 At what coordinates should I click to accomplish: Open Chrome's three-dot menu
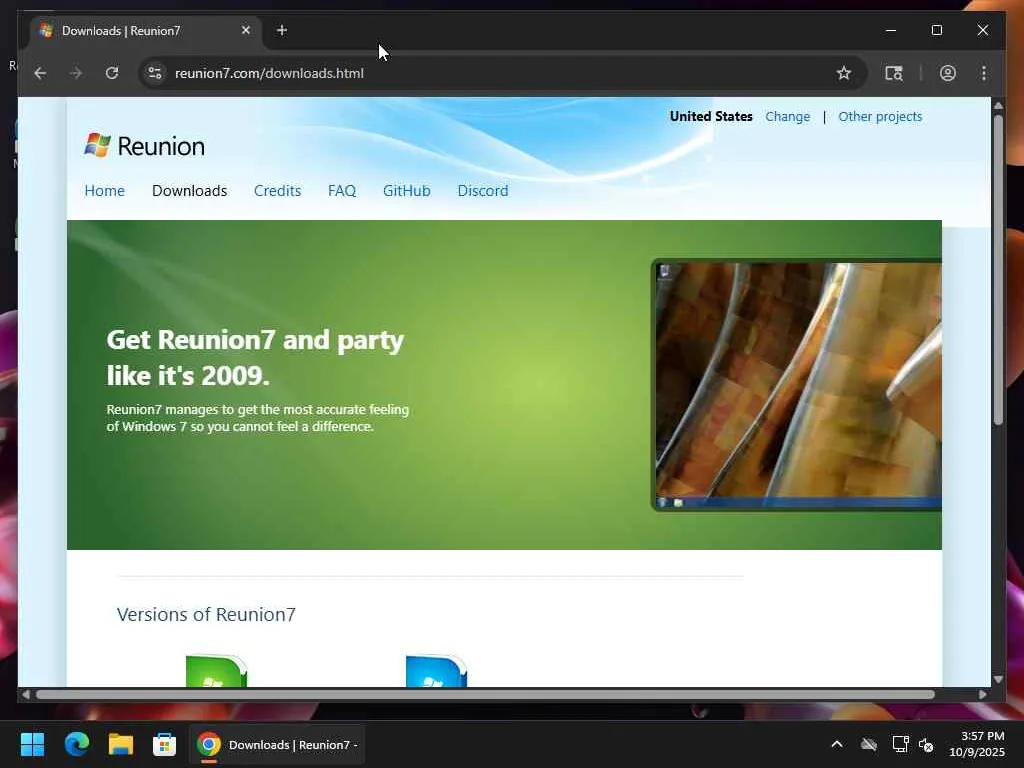tap(984, 73)
